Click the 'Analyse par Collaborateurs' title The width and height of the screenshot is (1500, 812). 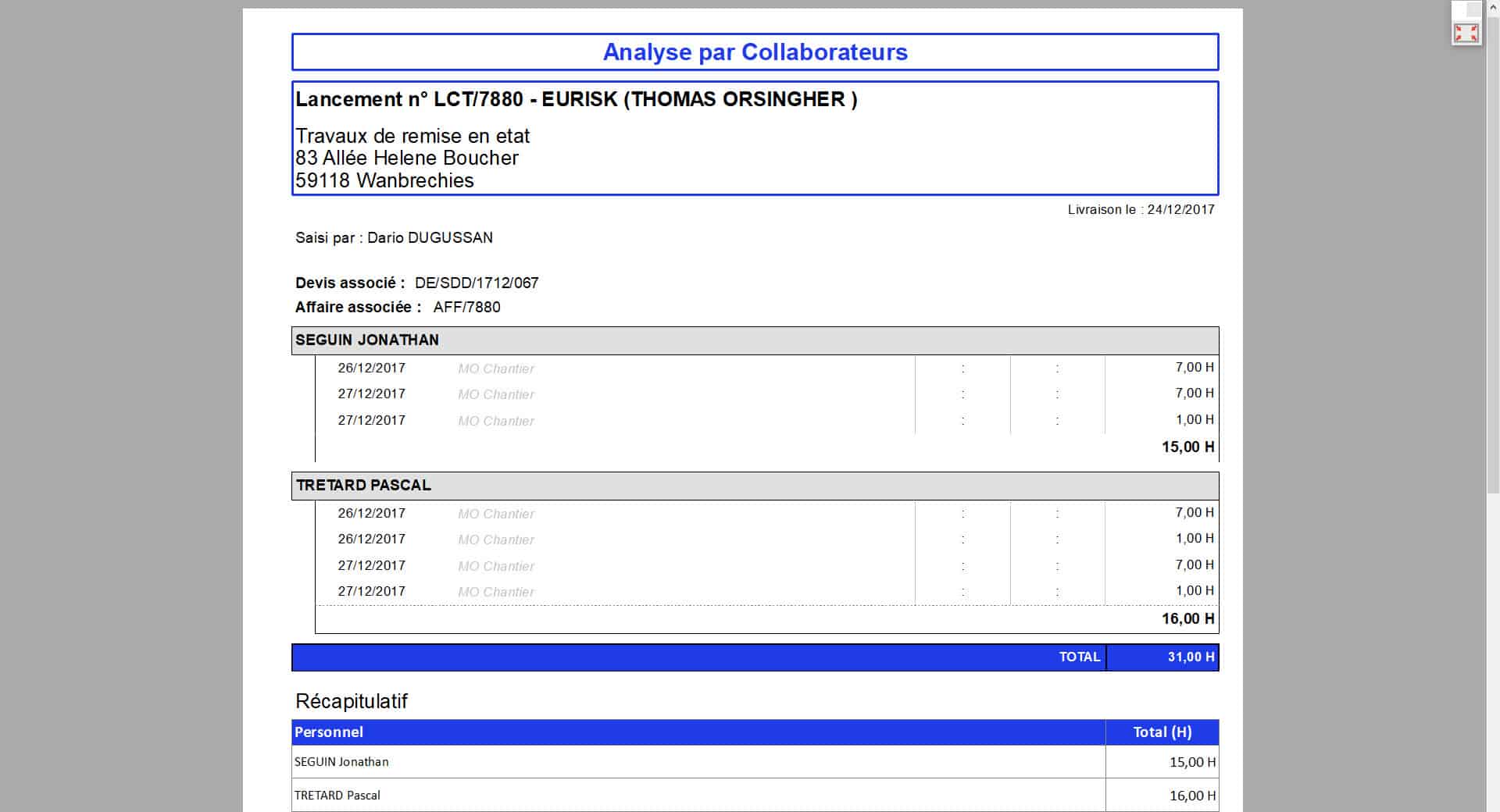pyautogui.click(x=755, y=52)
